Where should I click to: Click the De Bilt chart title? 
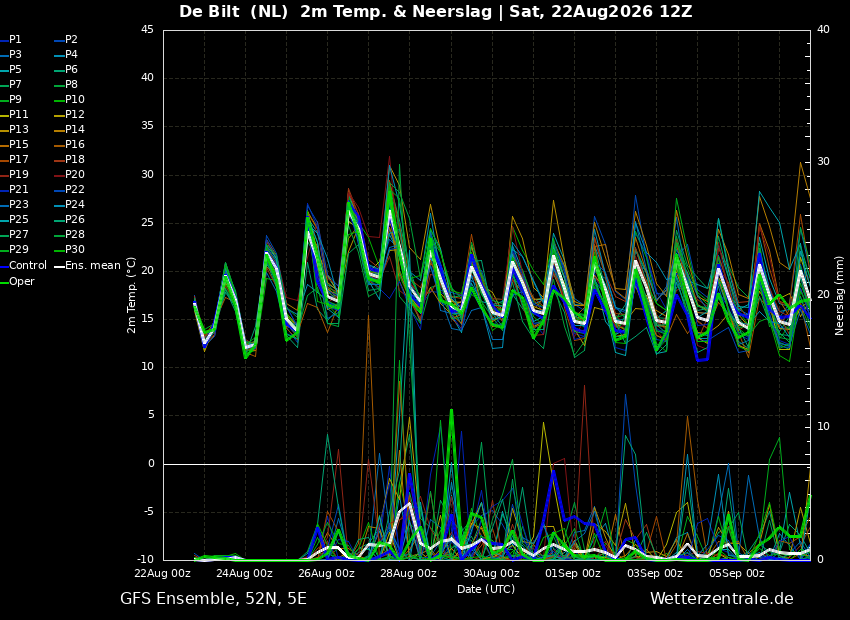click(x=435, y=11)
